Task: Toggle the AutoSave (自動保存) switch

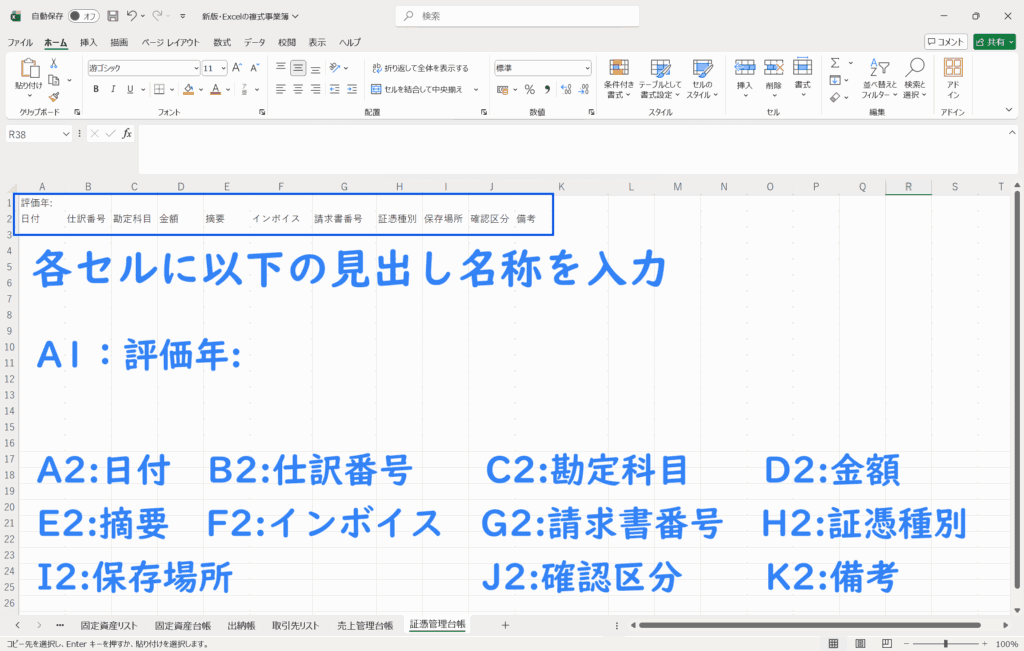Action: (83, 16)
